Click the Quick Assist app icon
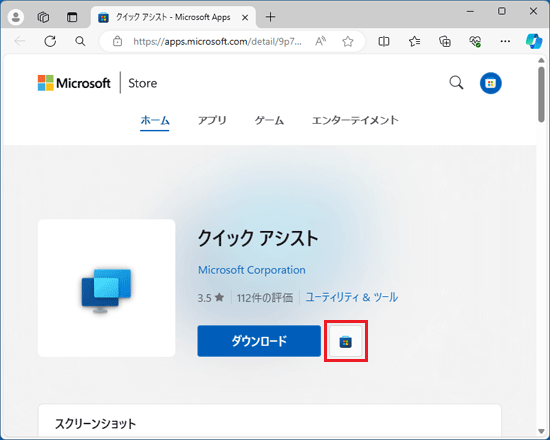The height and width of the screenshot is (440, 550). (x=106, y=288)
